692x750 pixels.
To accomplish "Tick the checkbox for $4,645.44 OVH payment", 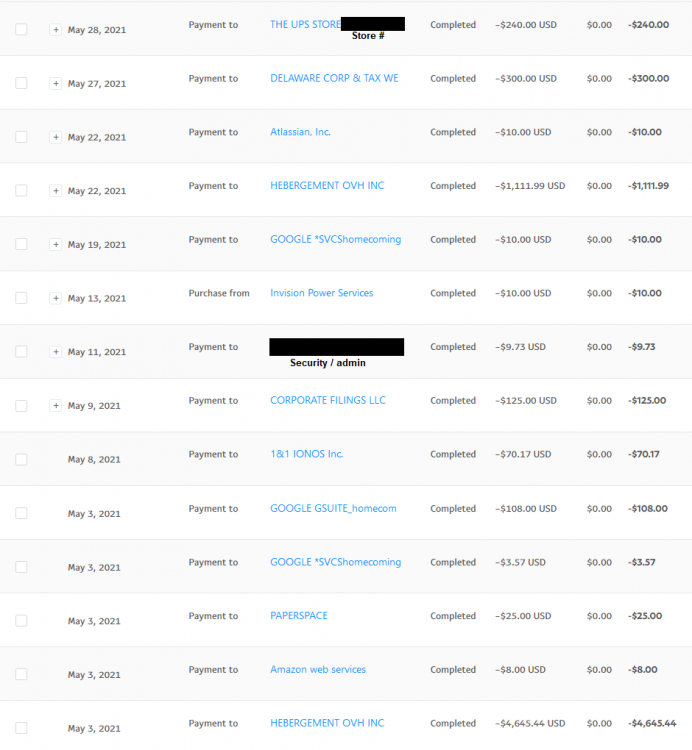I will 21,728.
